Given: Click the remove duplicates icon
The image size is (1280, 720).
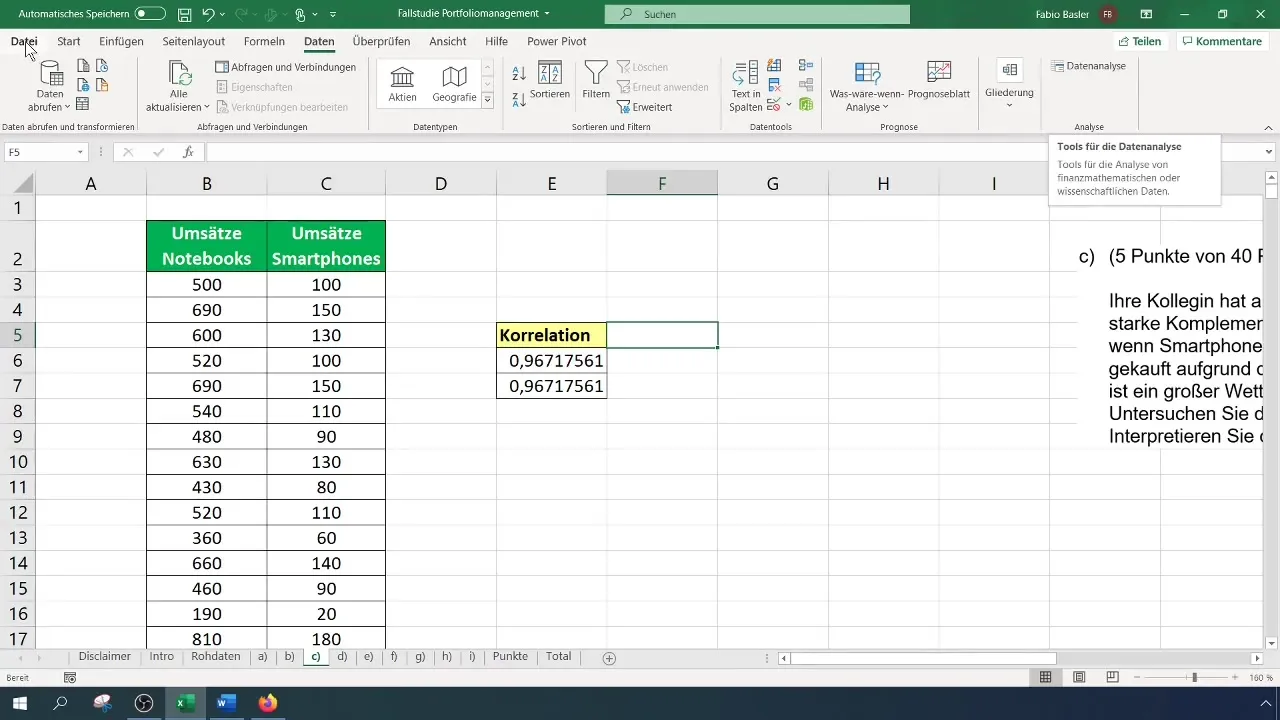Looking at the screenshot, I should click(774, 85).
